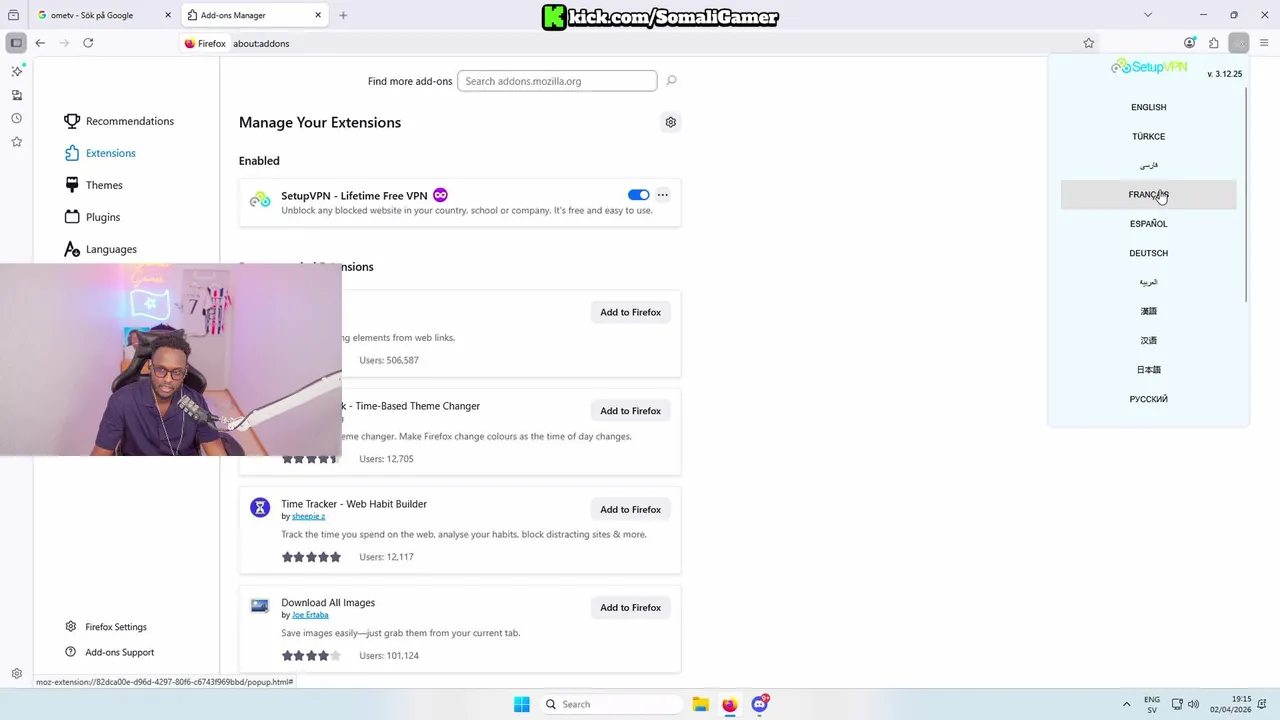Open sidebar customize gear at bottom left
Image resolution: width=1280 pixels, height=720 pixels.
coord(16,674)
